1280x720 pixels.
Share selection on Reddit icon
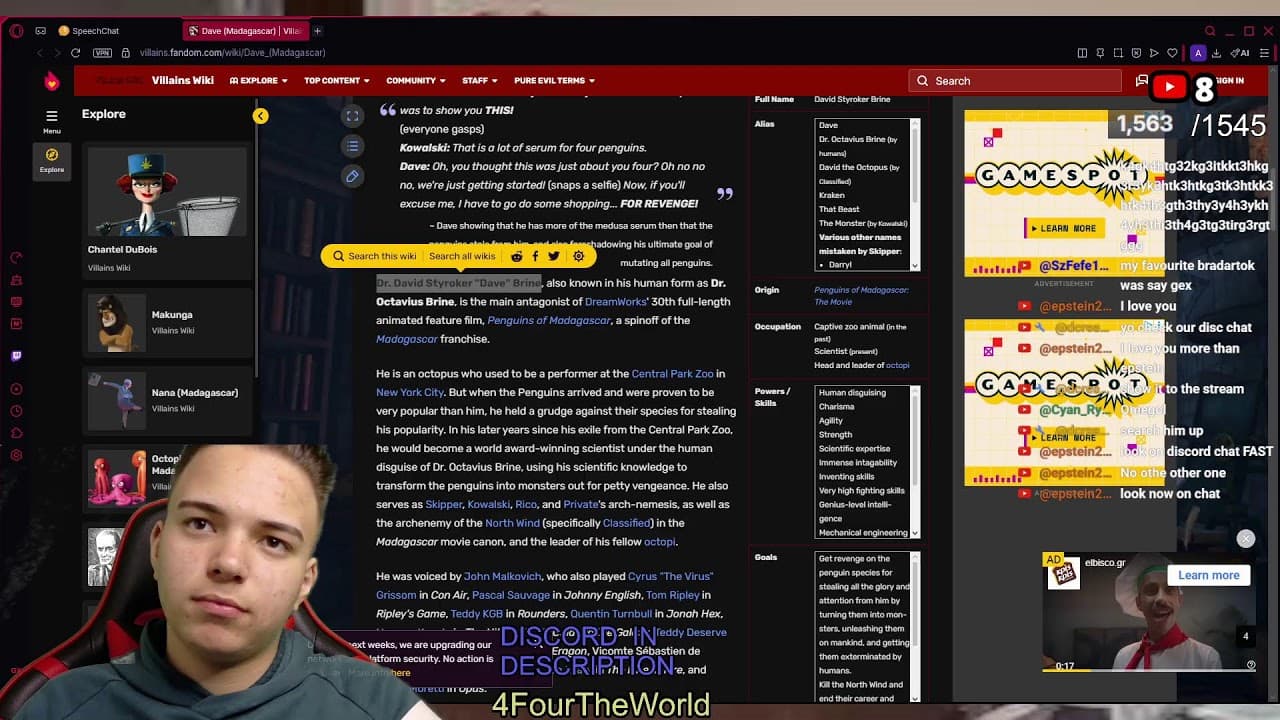(x=516, y=256)
